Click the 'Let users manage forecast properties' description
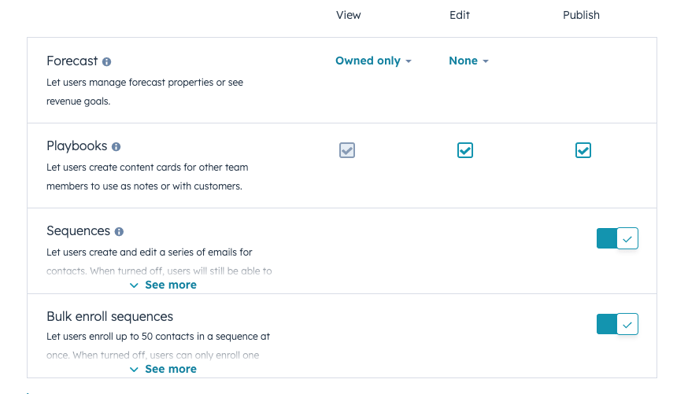 [145, 92]
